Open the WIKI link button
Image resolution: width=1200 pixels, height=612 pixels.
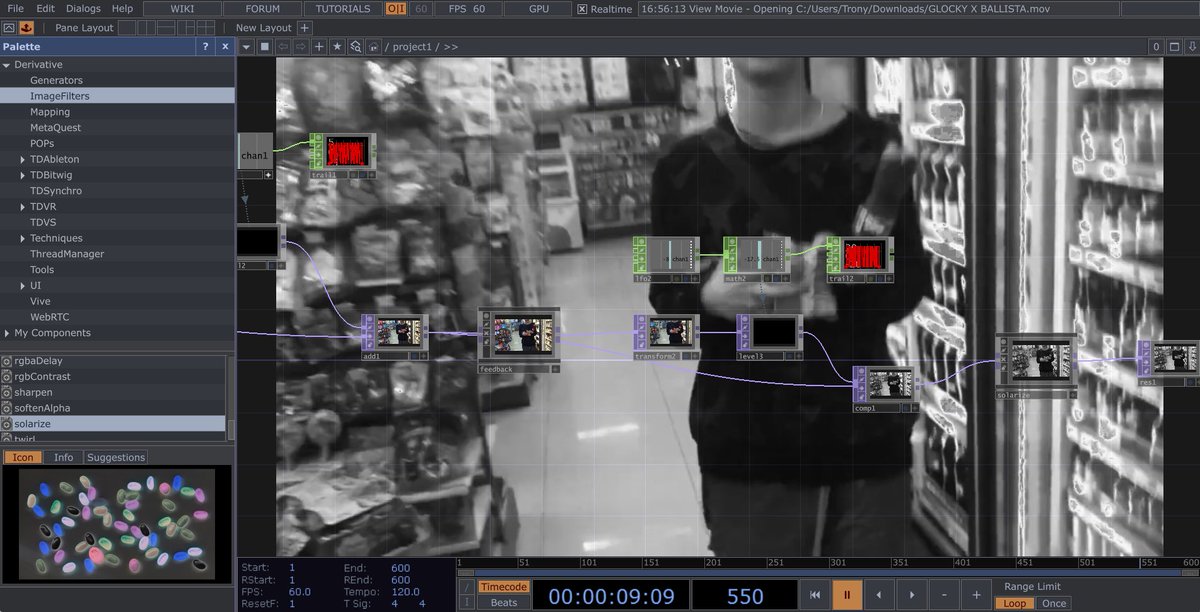click(x=182, y=9)
